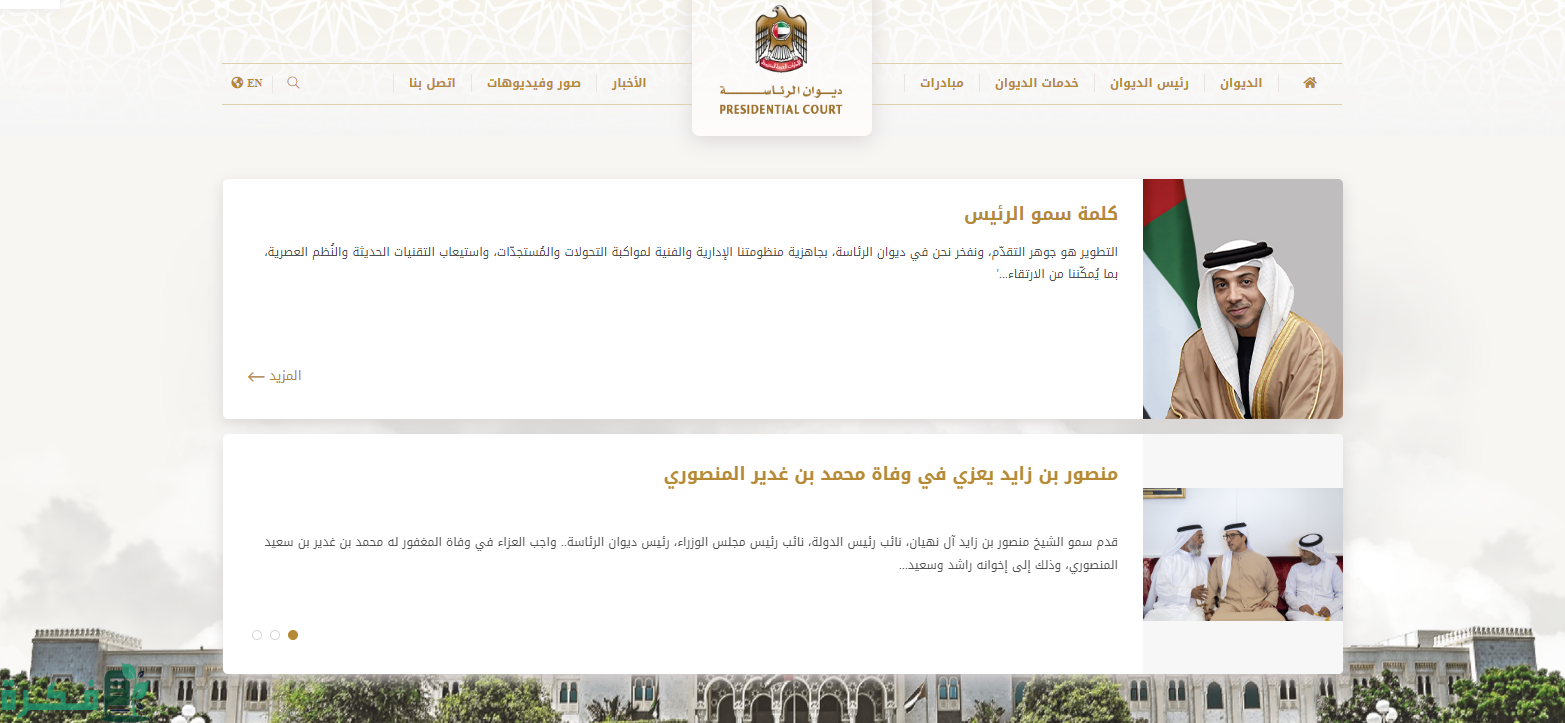Click the globe language icon
Image resolution: width=1565 pixels, height=723 pixels.
237,83
